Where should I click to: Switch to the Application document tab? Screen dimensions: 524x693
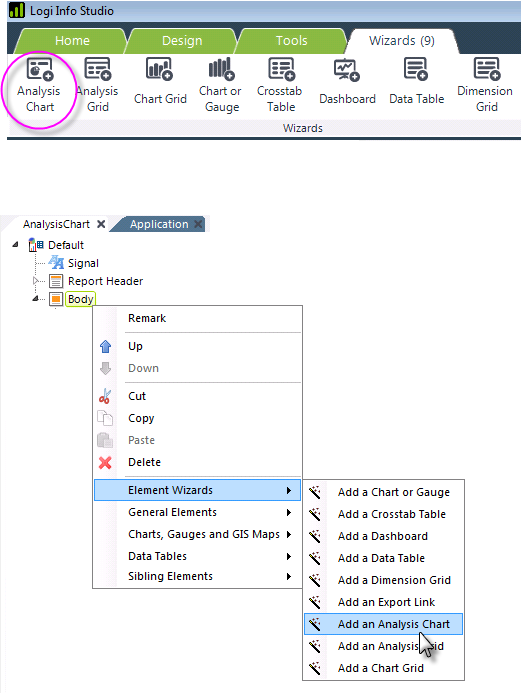159,224
